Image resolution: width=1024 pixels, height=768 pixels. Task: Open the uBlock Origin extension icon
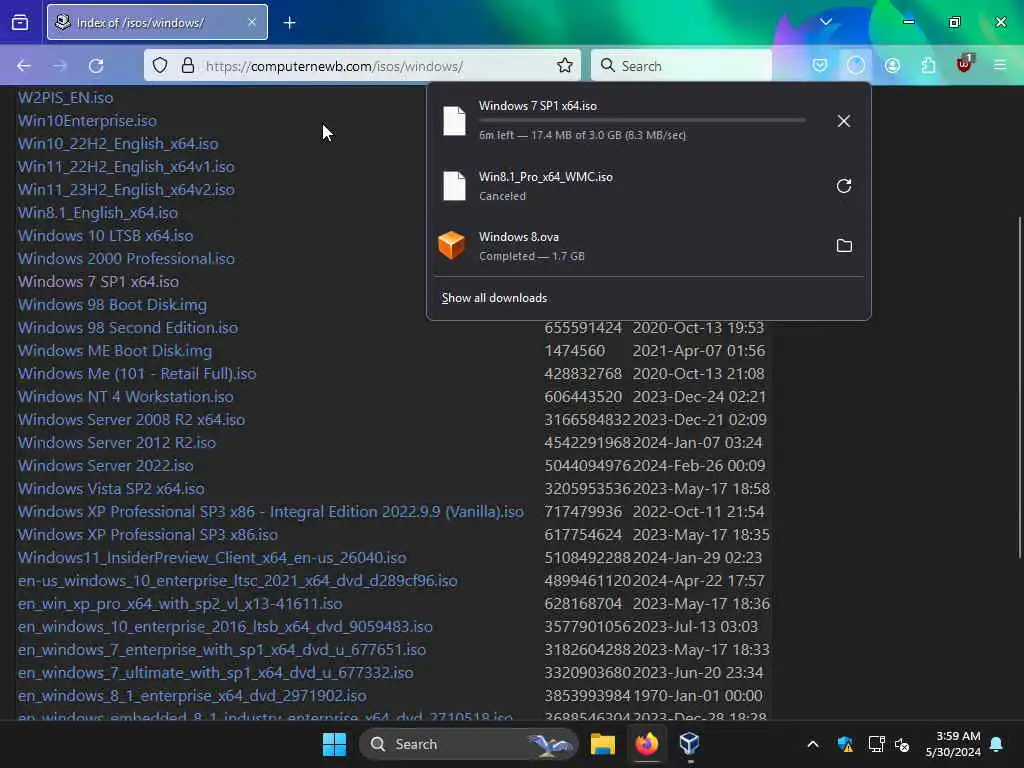click(964, 64)
